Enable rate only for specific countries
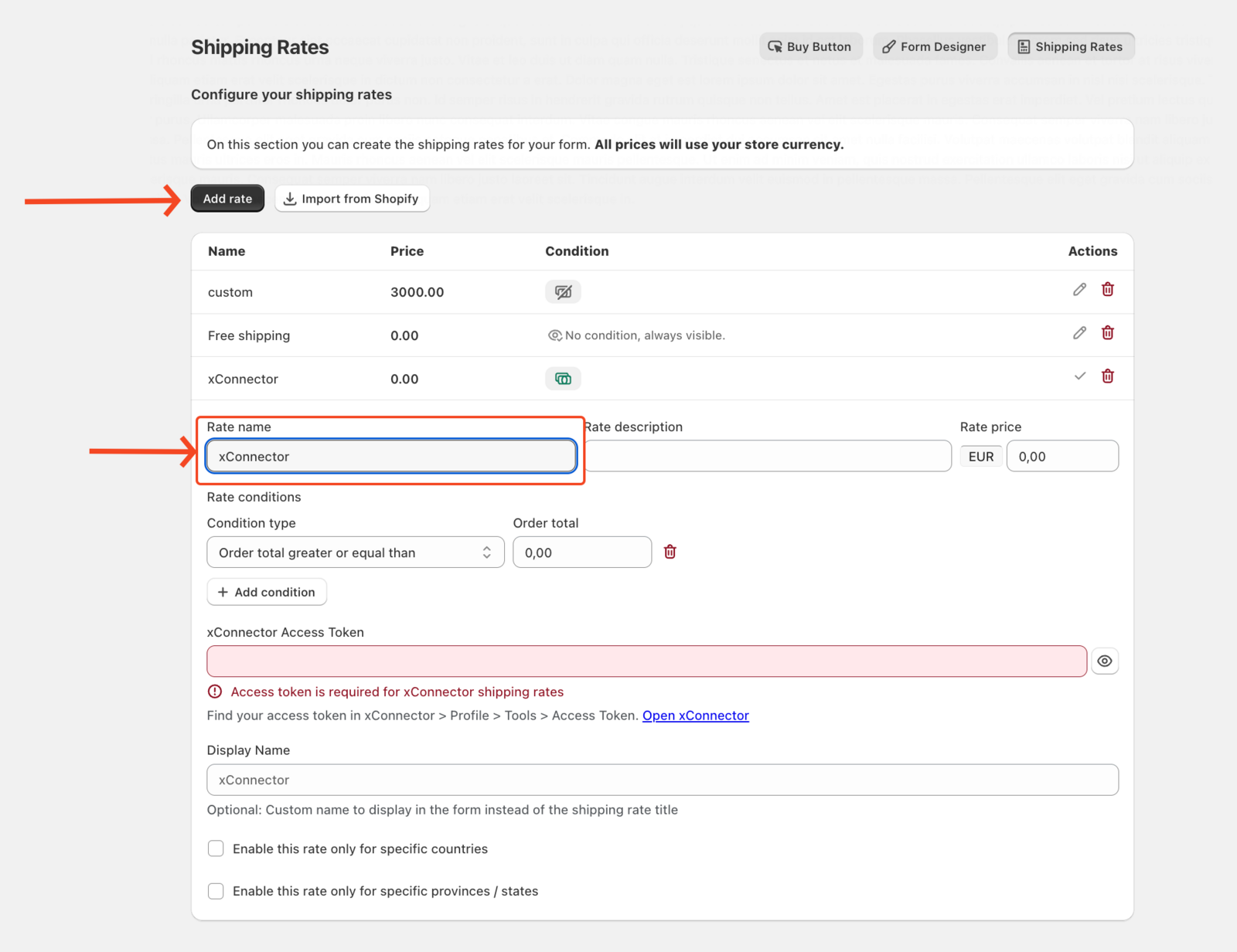This screenshot has width=1237, height=952. tap(216, 848)
